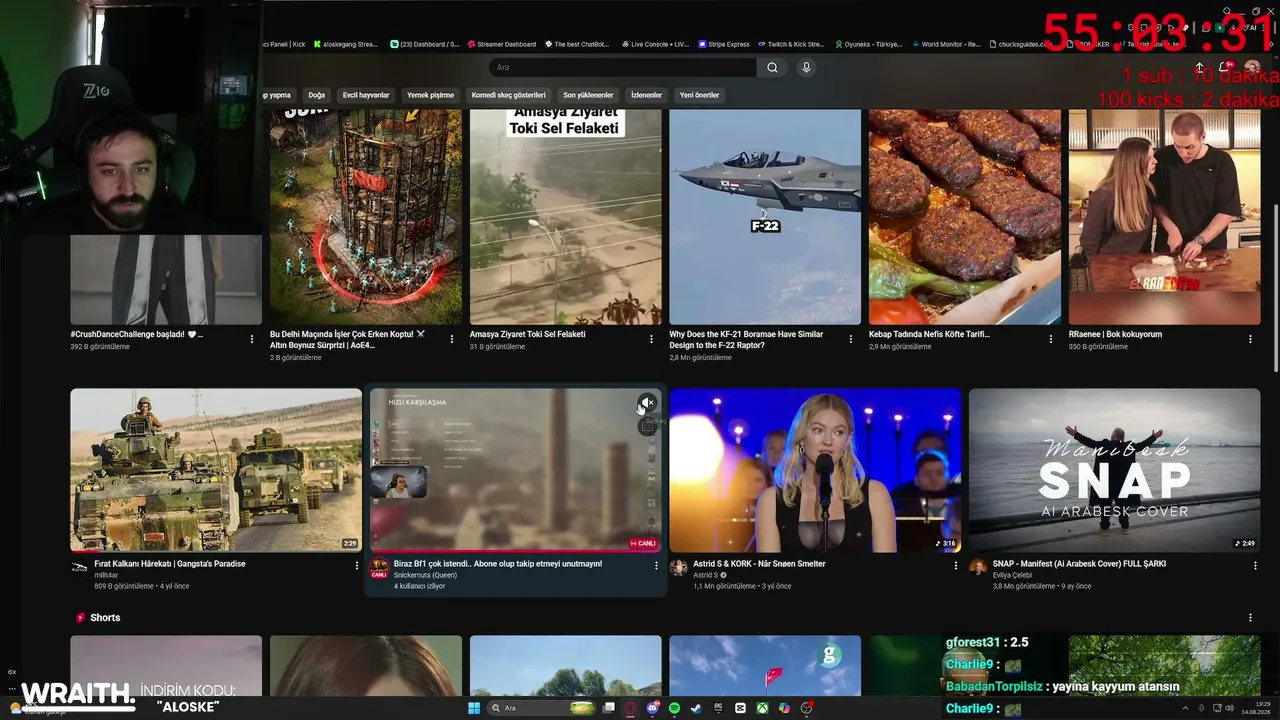Viewport: 1280px width, 720px height.
Task: Open more options for Biraz Bf1 live stream
Action: tap(656, 565)
